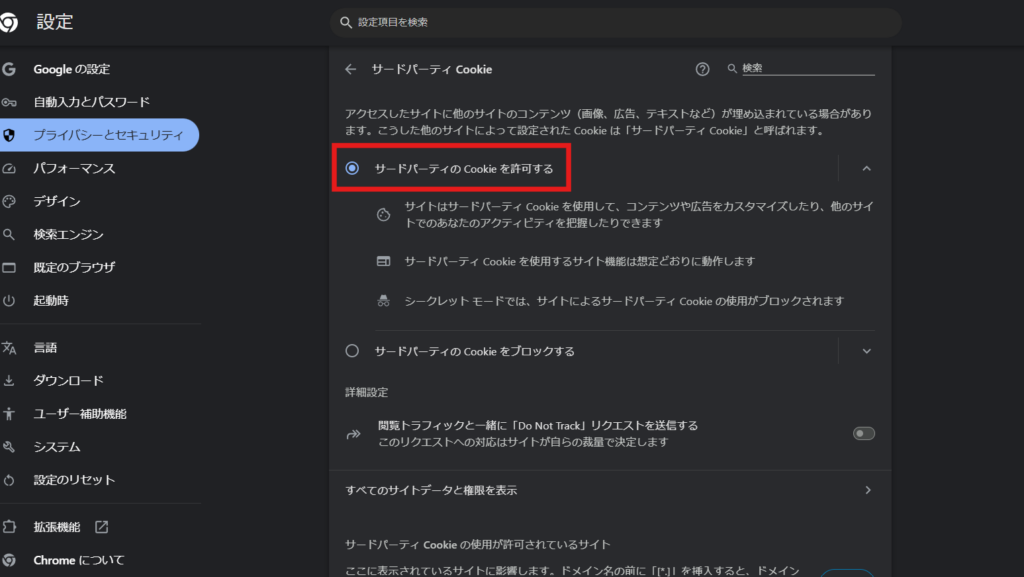Screen dimensions: 1024x577
Task: Click すべてのサイトデータと権限を表示 row
Action: pyautogui.click(x=610, y=490)
